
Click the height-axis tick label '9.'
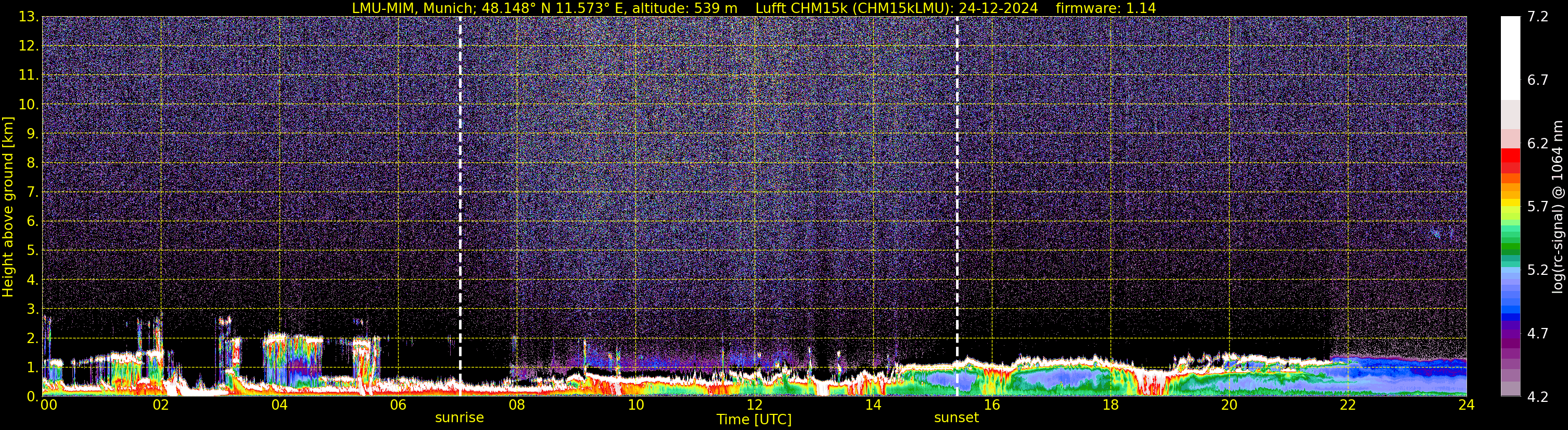click(x=32, y=134)
